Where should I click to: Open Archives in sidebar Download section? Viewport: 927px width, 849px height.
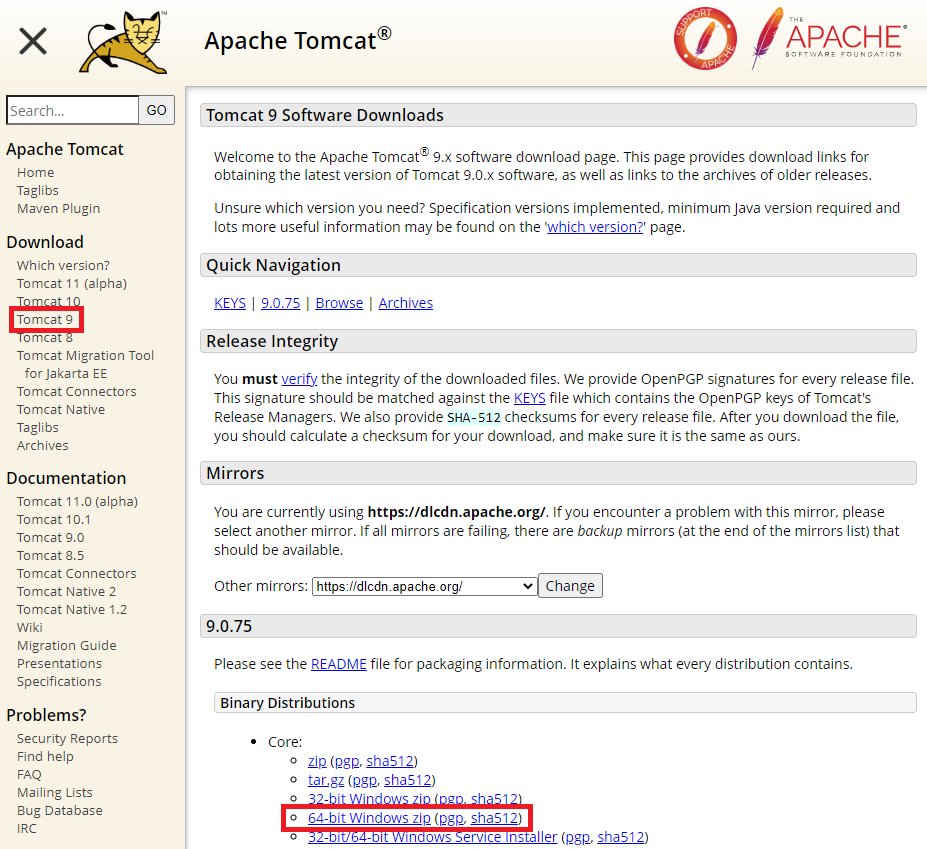pyautogui.click(x=43, y=445)
